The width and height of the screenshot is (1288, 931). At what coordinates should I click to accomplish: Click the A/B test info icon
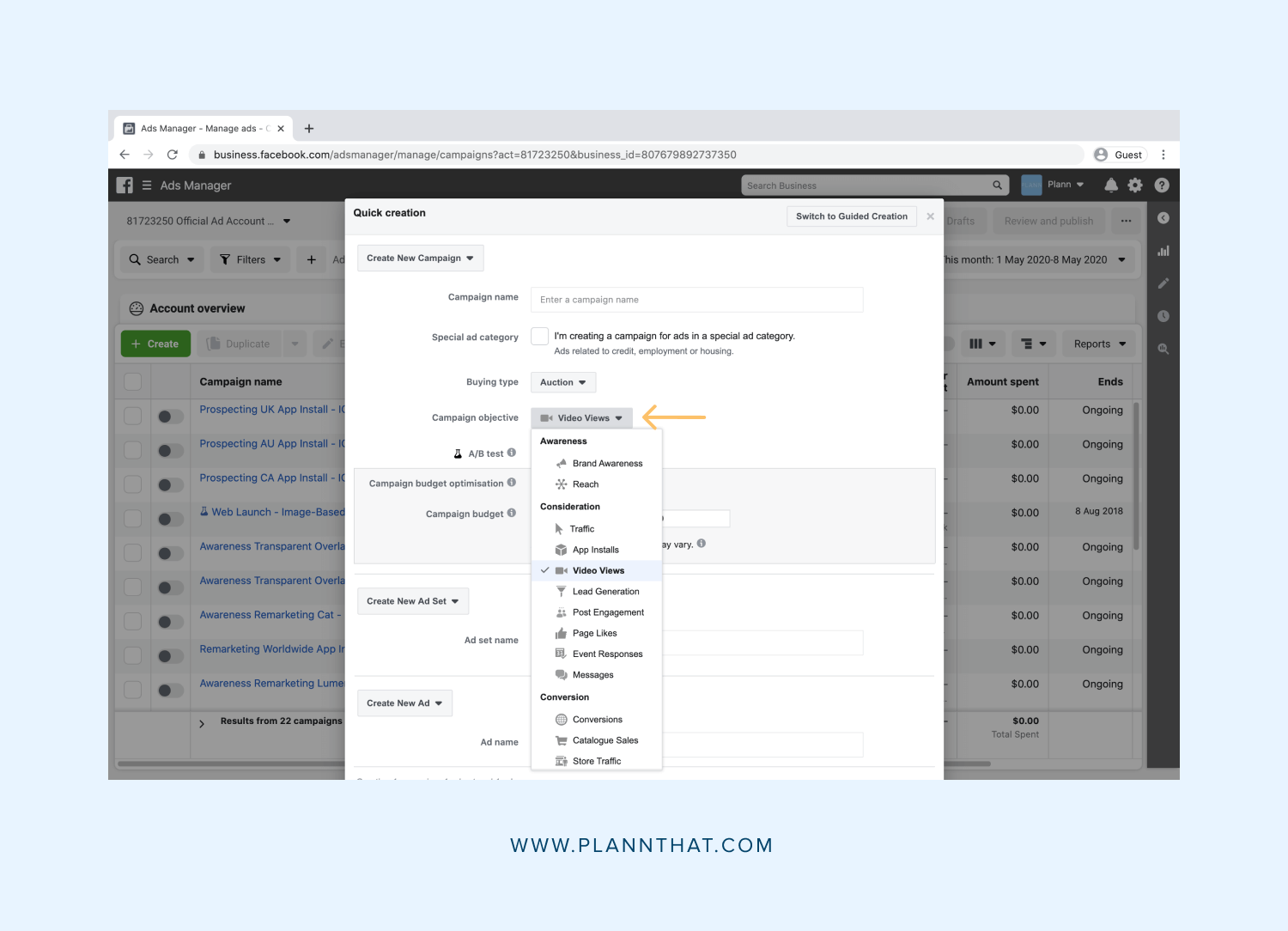point(512,453)
